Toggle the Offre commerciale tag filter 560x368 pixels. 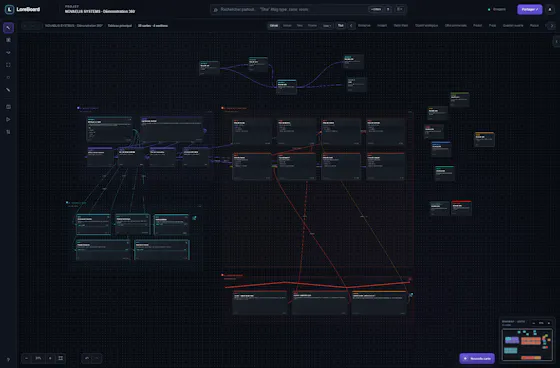tap(455, 26)
